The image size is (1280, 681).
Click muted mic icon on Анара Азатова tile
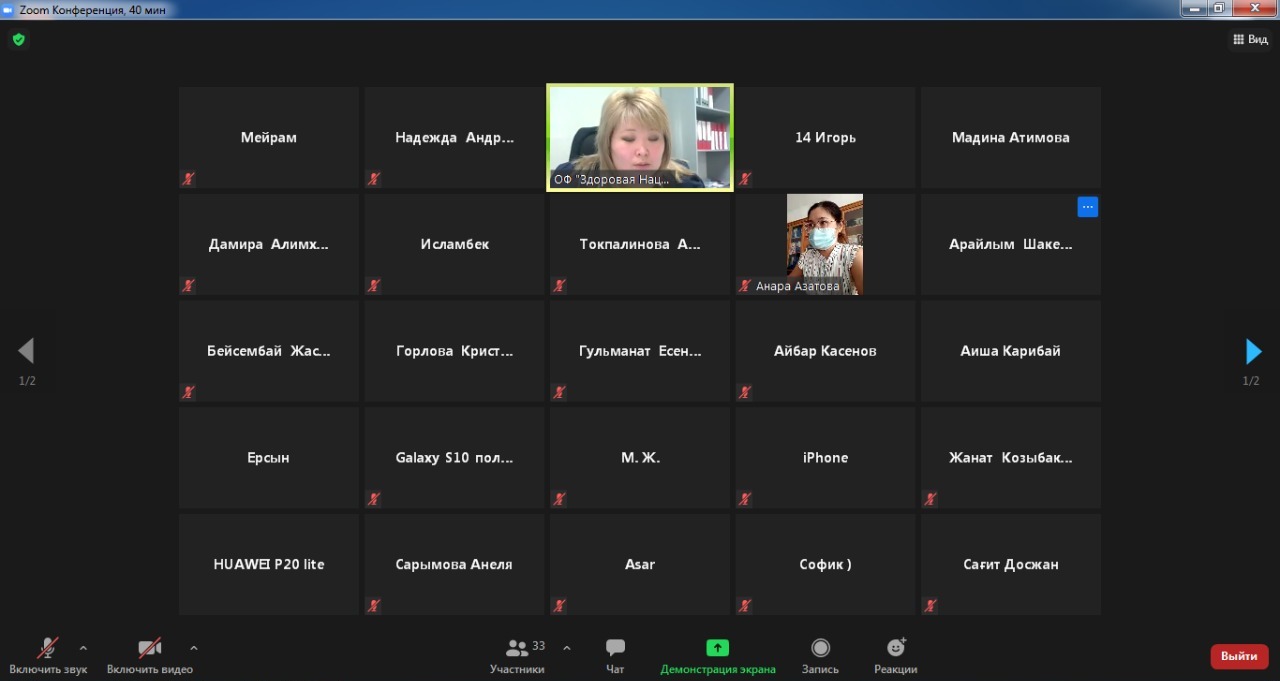pyautogui.click(x=745, y=285)
